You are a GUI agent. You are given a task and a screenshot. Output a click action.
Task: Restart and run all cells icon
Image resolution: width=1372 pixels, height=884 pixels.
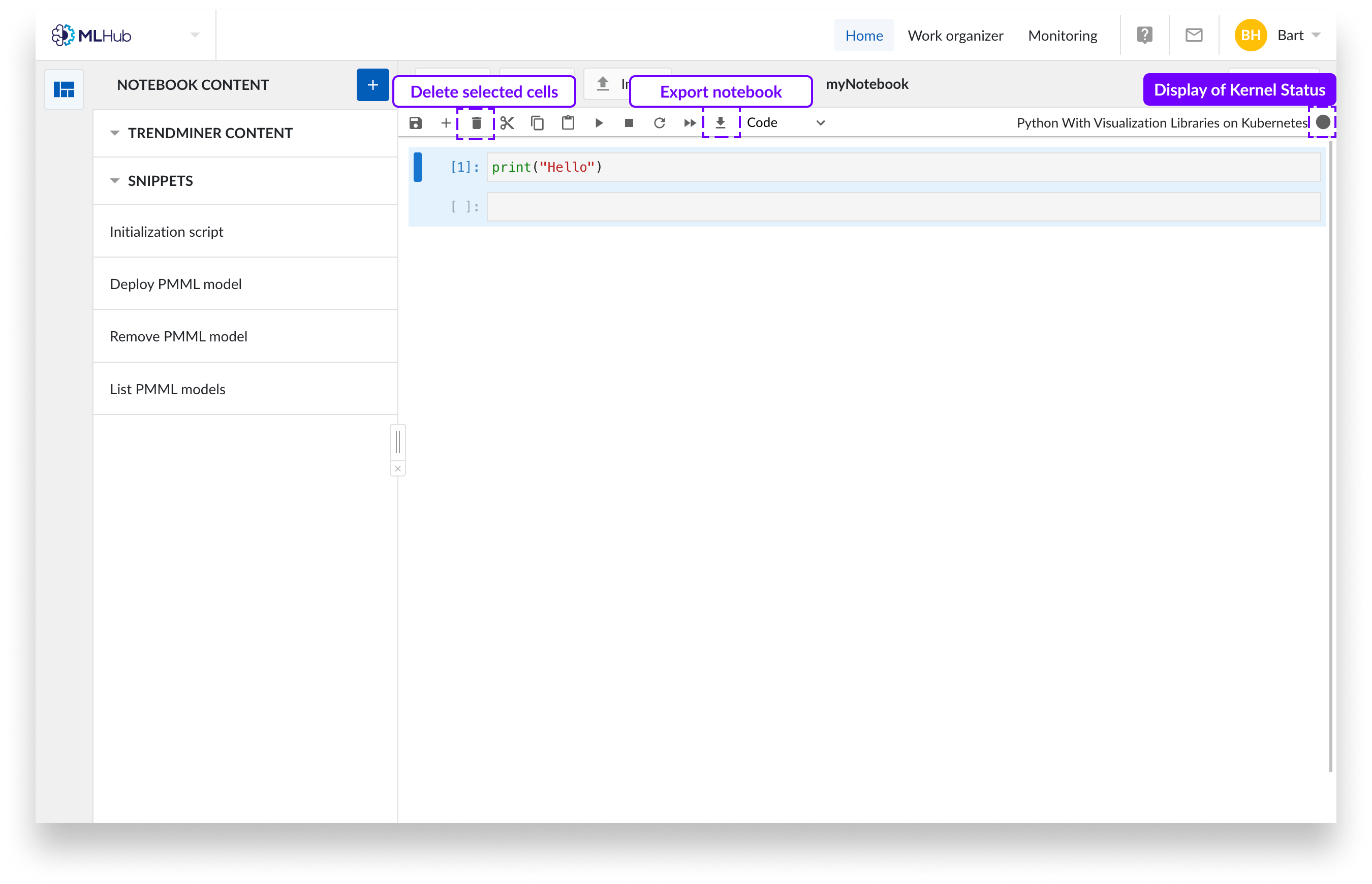point(690,123)
